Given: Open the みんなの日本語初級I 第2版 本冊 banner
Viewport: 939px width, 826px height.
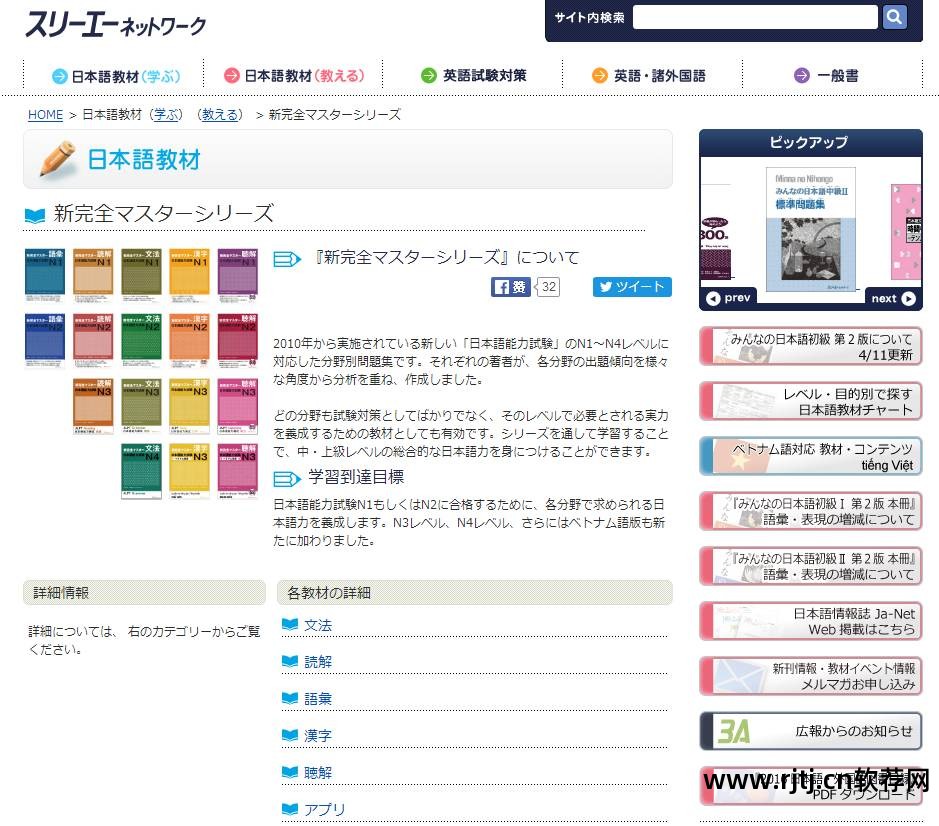Looking at the screenshot, I should coord(811,512).
